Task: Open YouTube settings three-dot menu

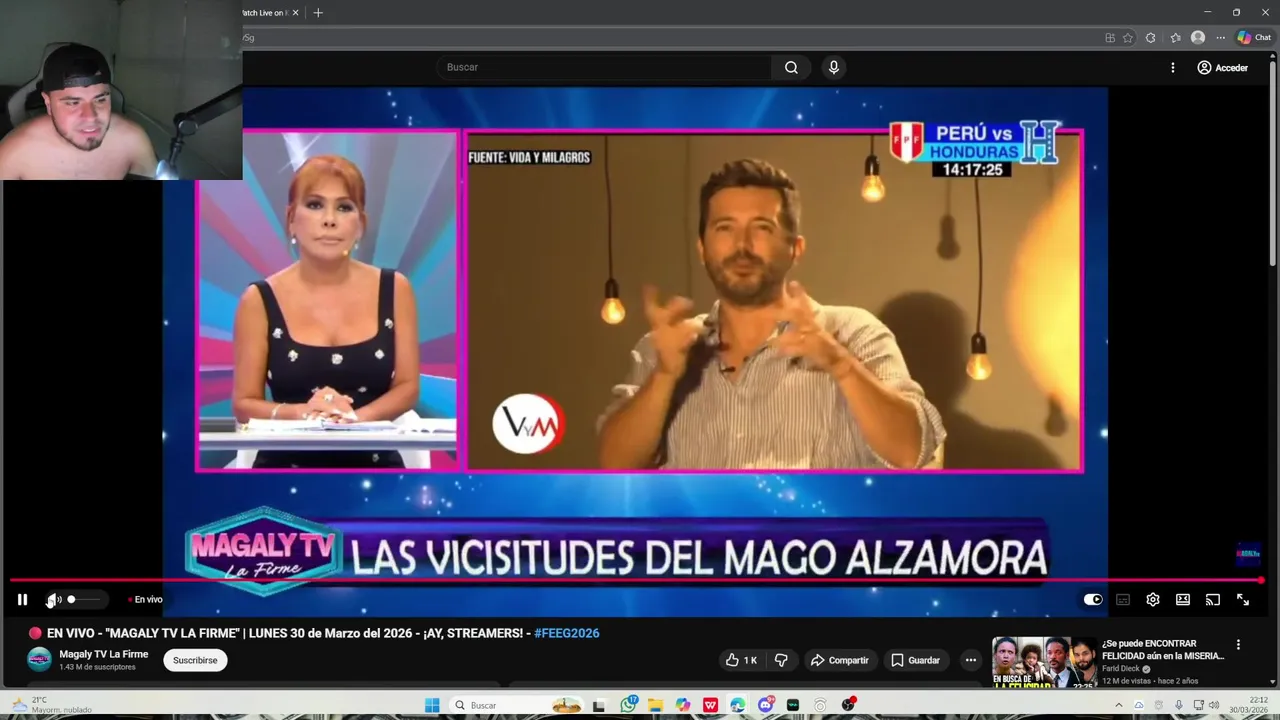Action: pyautogui.click(x=1173, y=67)
